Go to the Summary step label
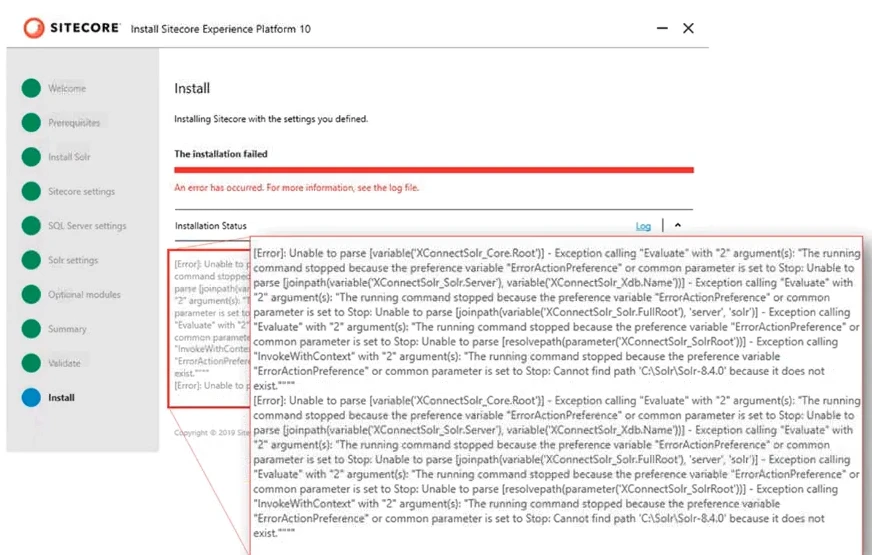 (67, 329)
